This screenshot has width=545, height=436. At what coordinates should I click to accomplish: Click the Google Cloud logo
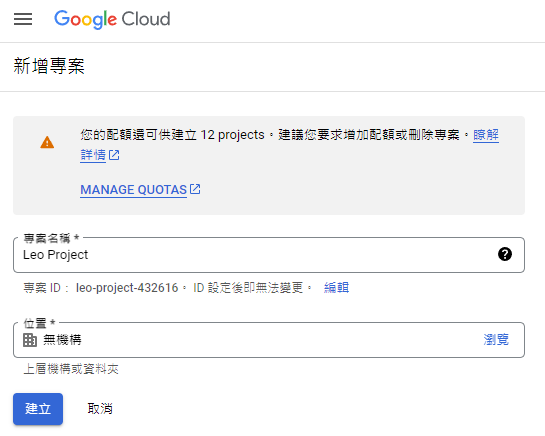[112, 19]
